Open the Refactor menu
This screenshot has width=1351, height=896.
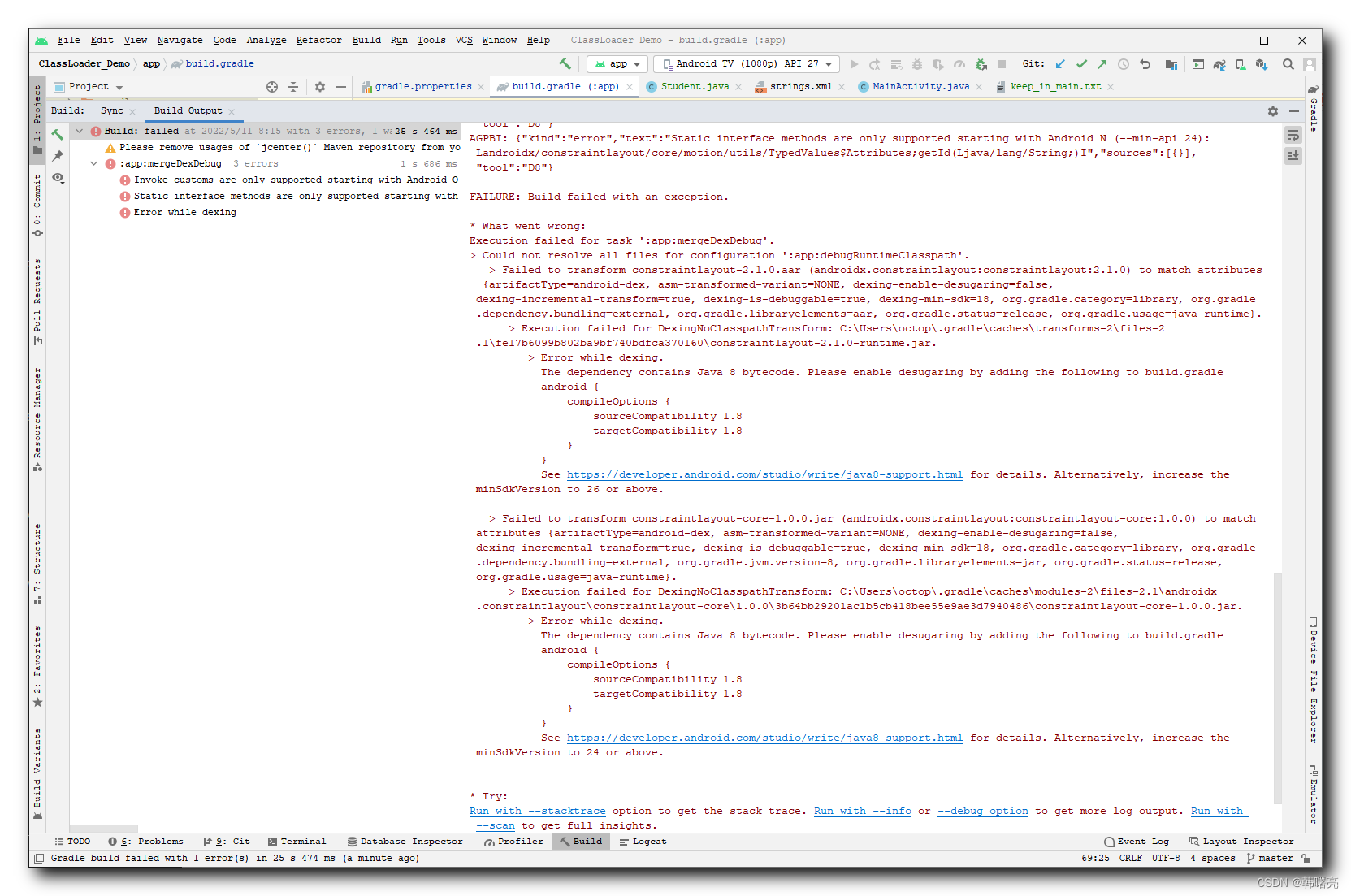(x=318, y=40)
